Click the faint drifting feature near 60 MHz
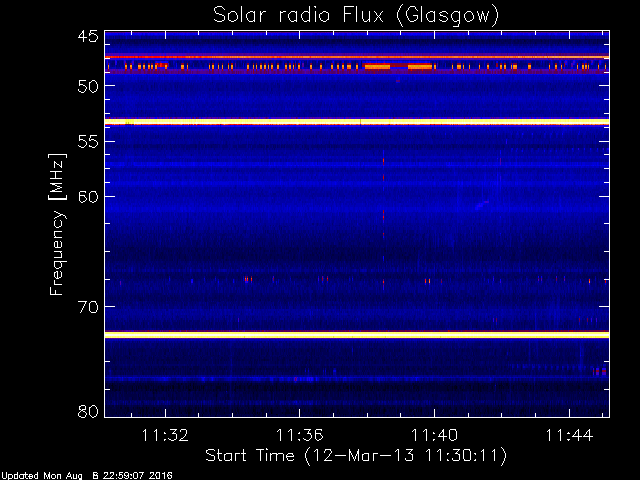 (482, 204)
